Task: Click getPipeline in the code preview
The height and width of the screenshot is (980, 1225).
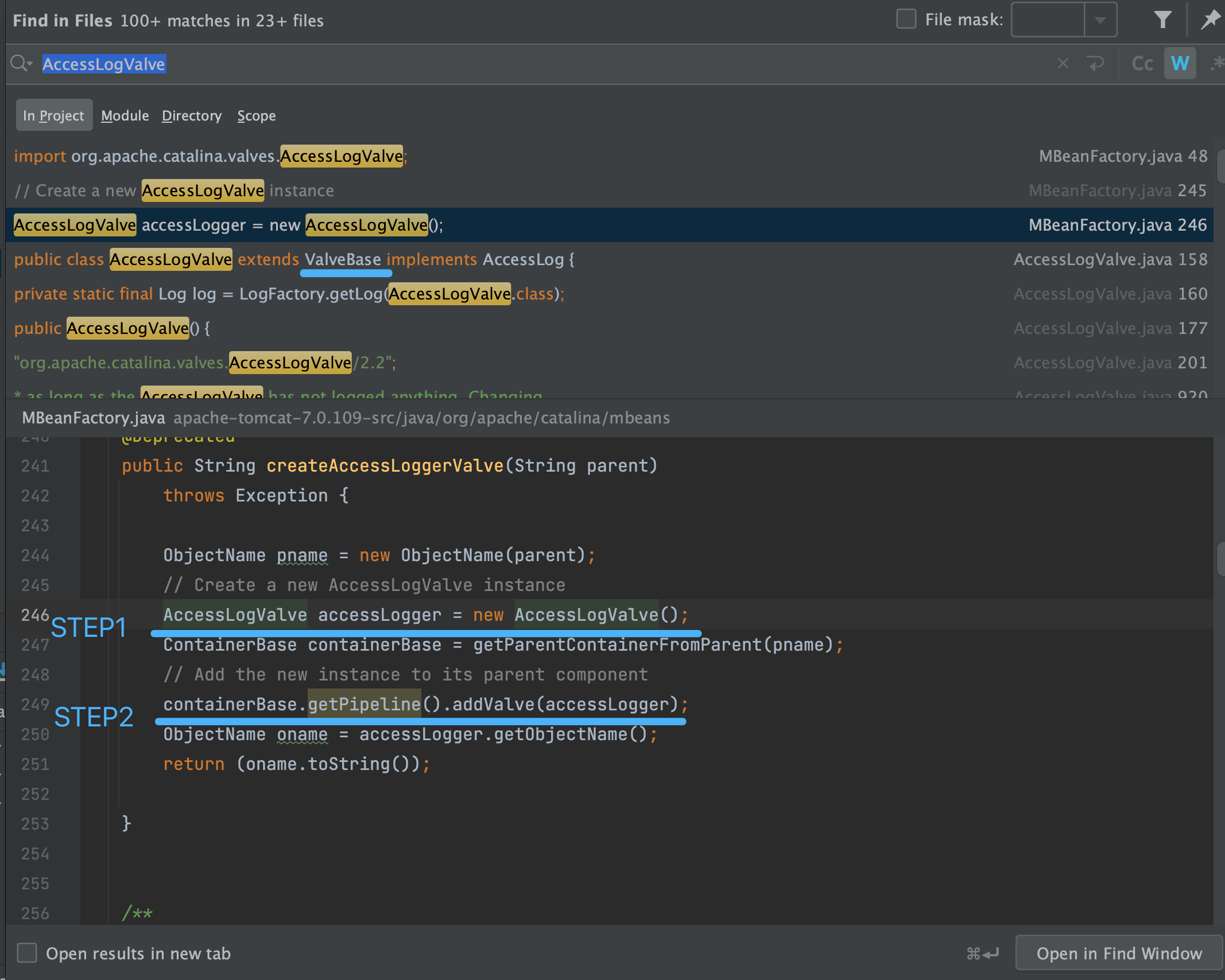Action: [x=365, y=704]
